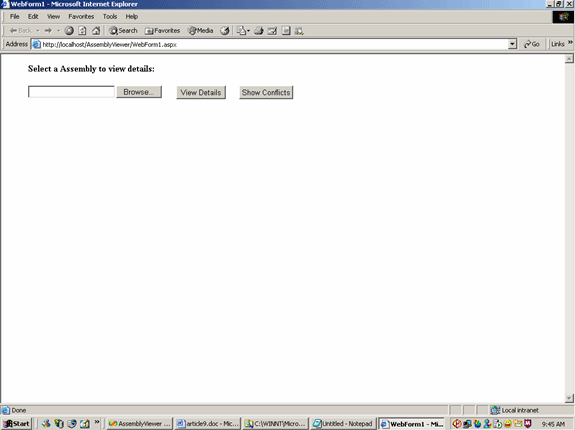Image resolution: width=575 pixels, height=430 pixels.
Task: Open the Search pane
Action: coord(123,31)
